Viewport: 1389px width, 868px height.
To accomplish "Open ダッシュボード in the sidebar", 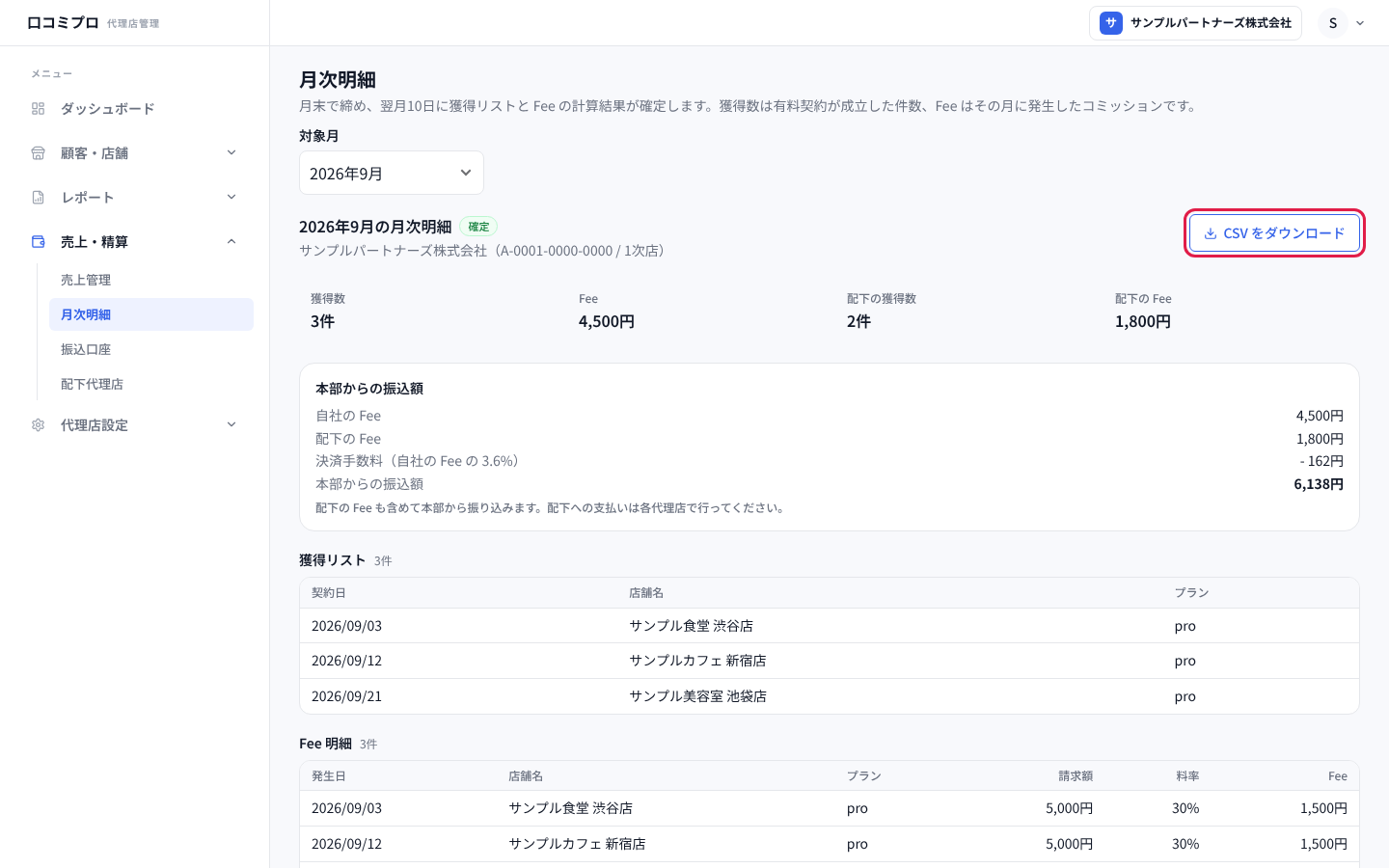I will click(135, 109).
